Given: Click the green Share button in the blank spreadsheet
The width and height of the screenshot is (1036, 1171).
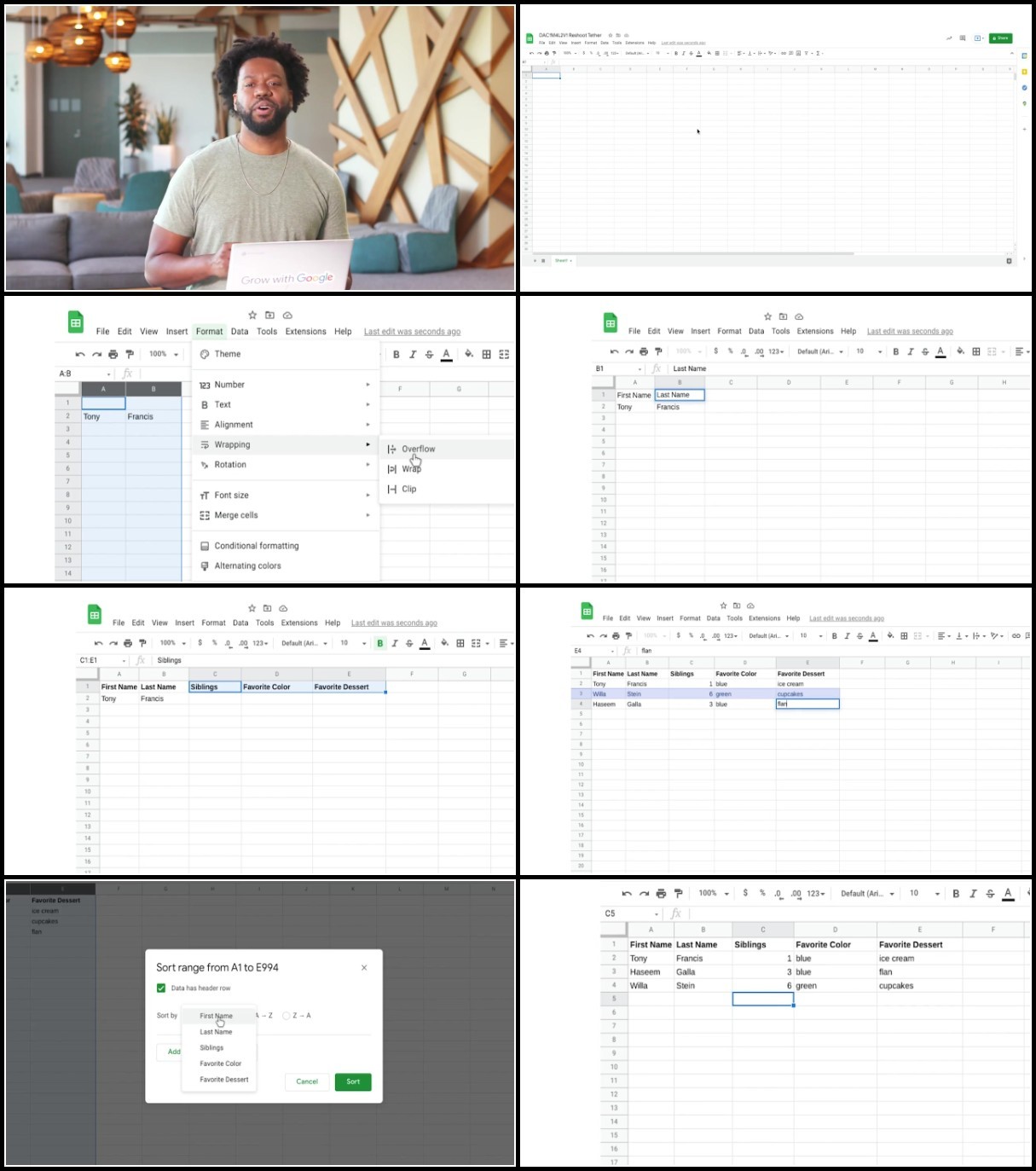Looking at the screenshot, I should click(x=1001, y=38).
